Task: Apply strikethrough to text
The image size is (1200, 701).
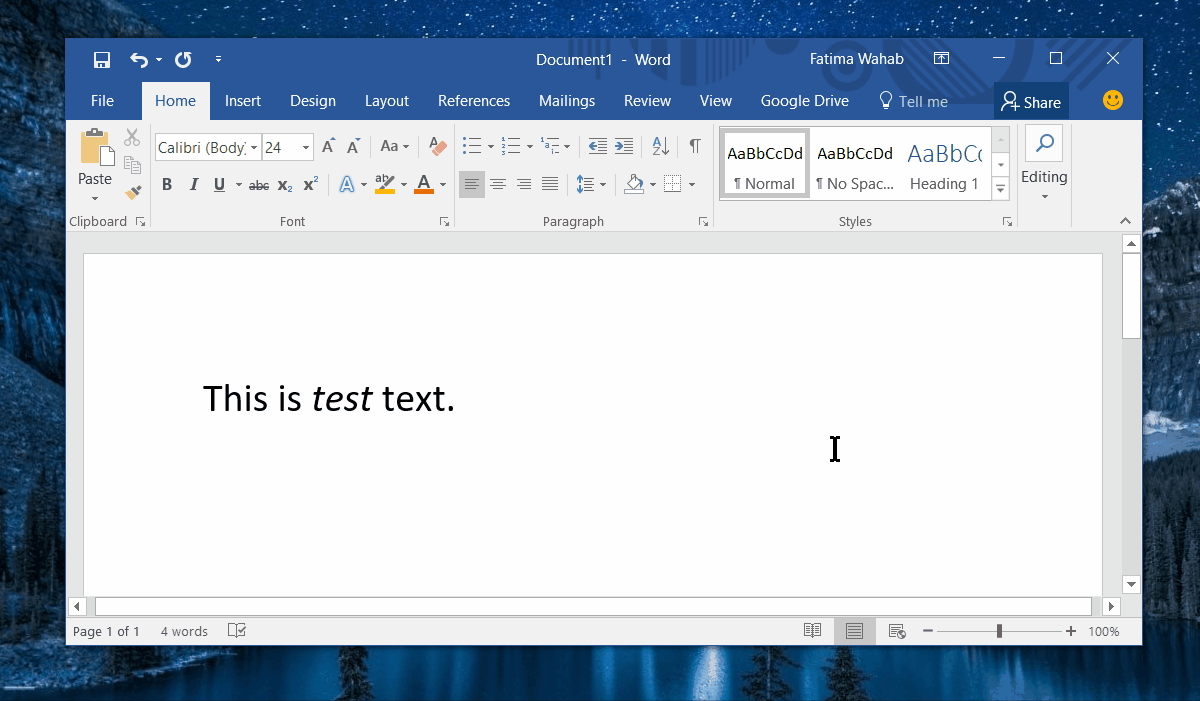Action: tap(259, 184)
